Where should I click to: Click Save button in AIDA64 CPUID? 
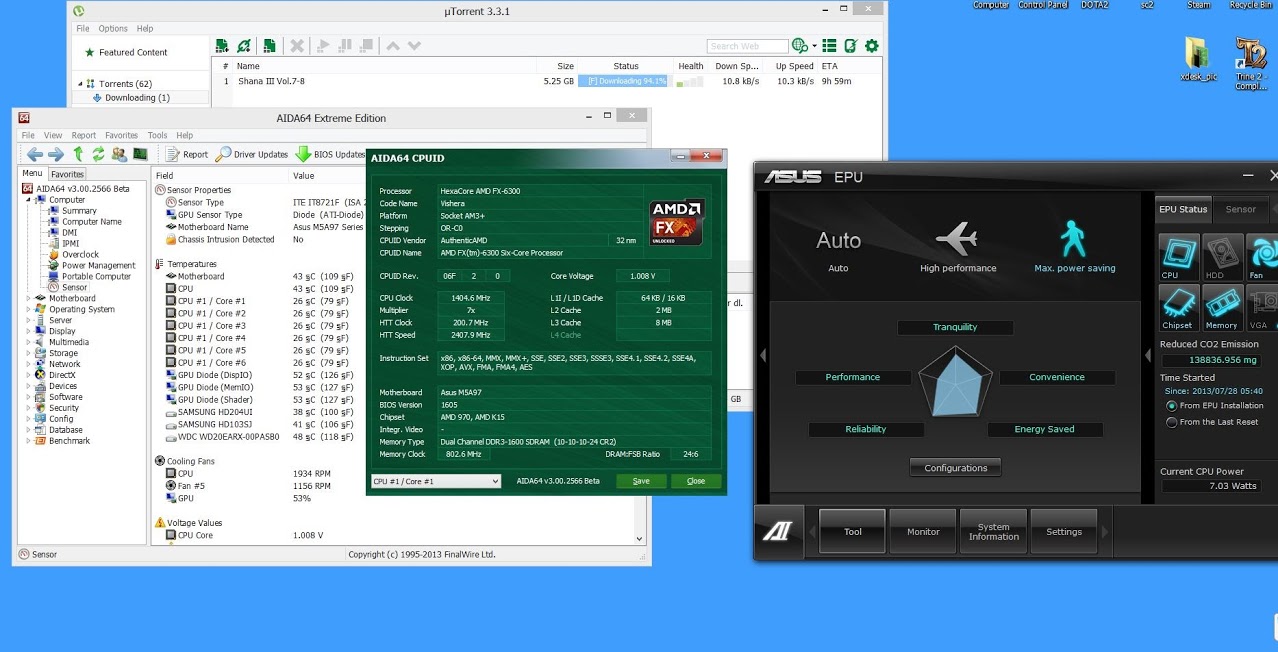pos(641,481)
